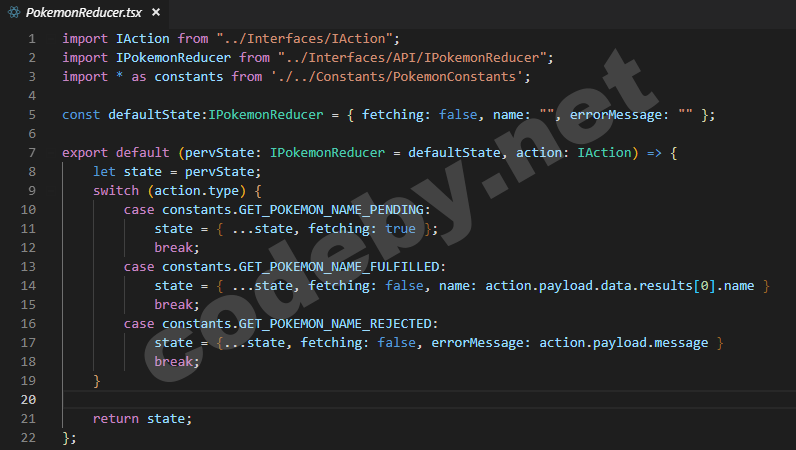This screenshot has width=796, height=450.
Task: Click line number 7 in gutter
Action: pyautogui.click(x=32, y=153)
